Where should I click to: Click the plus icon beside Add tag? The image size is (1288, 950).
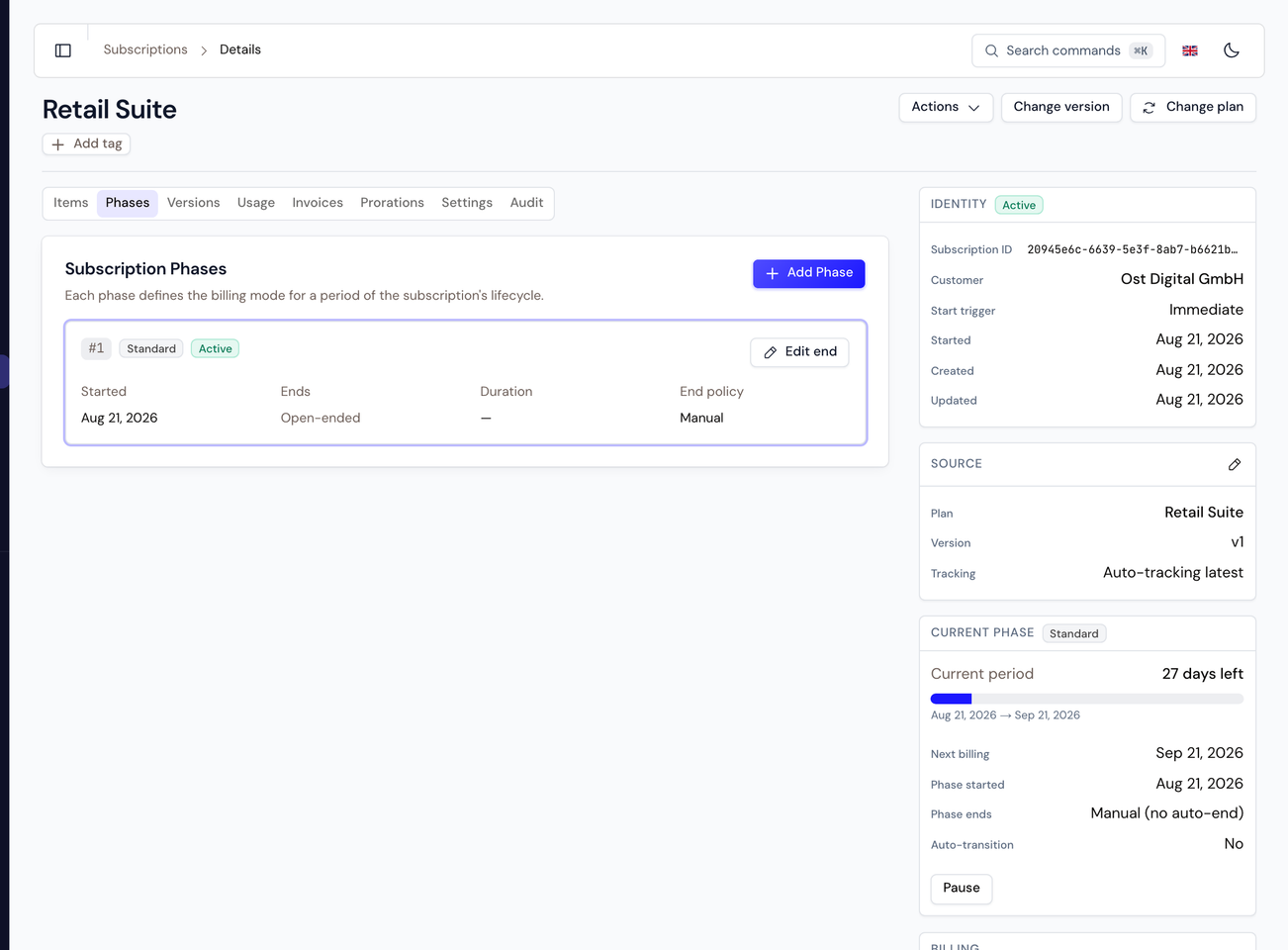tap(57, 144)
